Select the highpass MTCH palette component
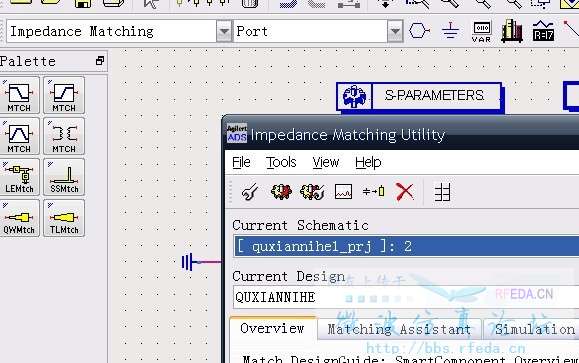This screenshot has width=579, height=363. pyautogui.click(x=64, y=95)
